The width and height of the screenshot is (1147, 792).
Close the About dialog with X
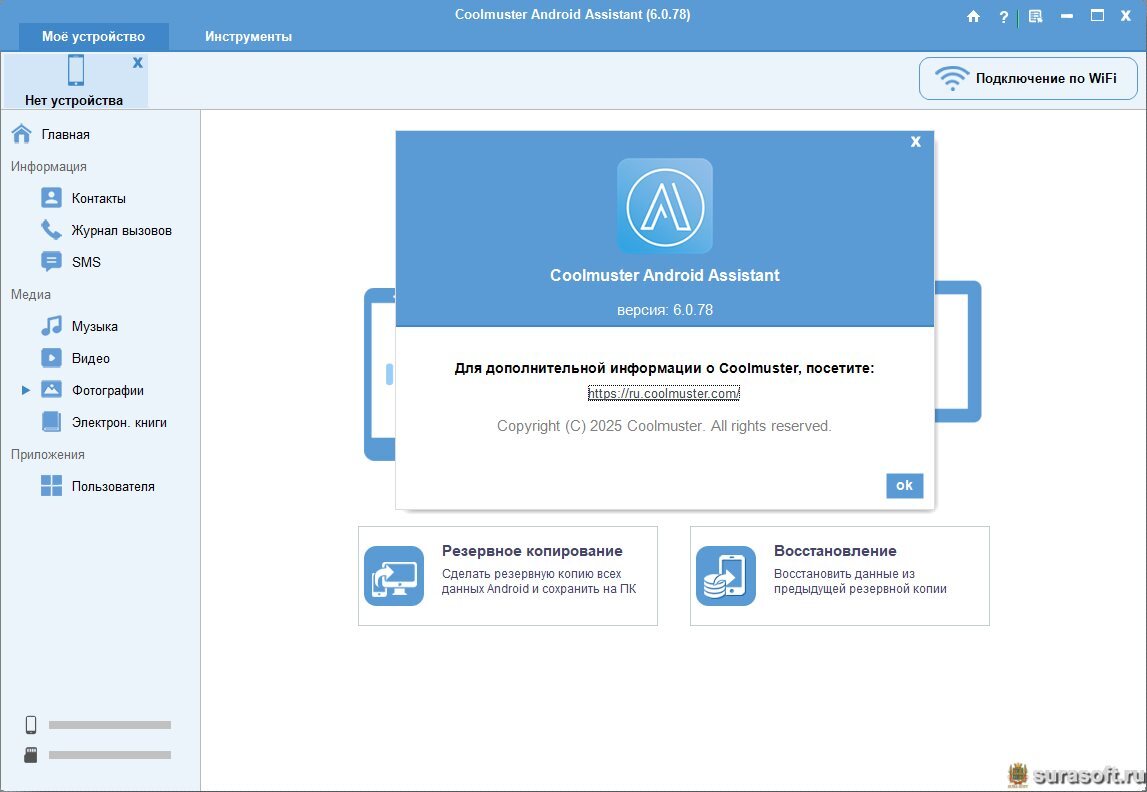pyautogui.click(x=915, y=142)
